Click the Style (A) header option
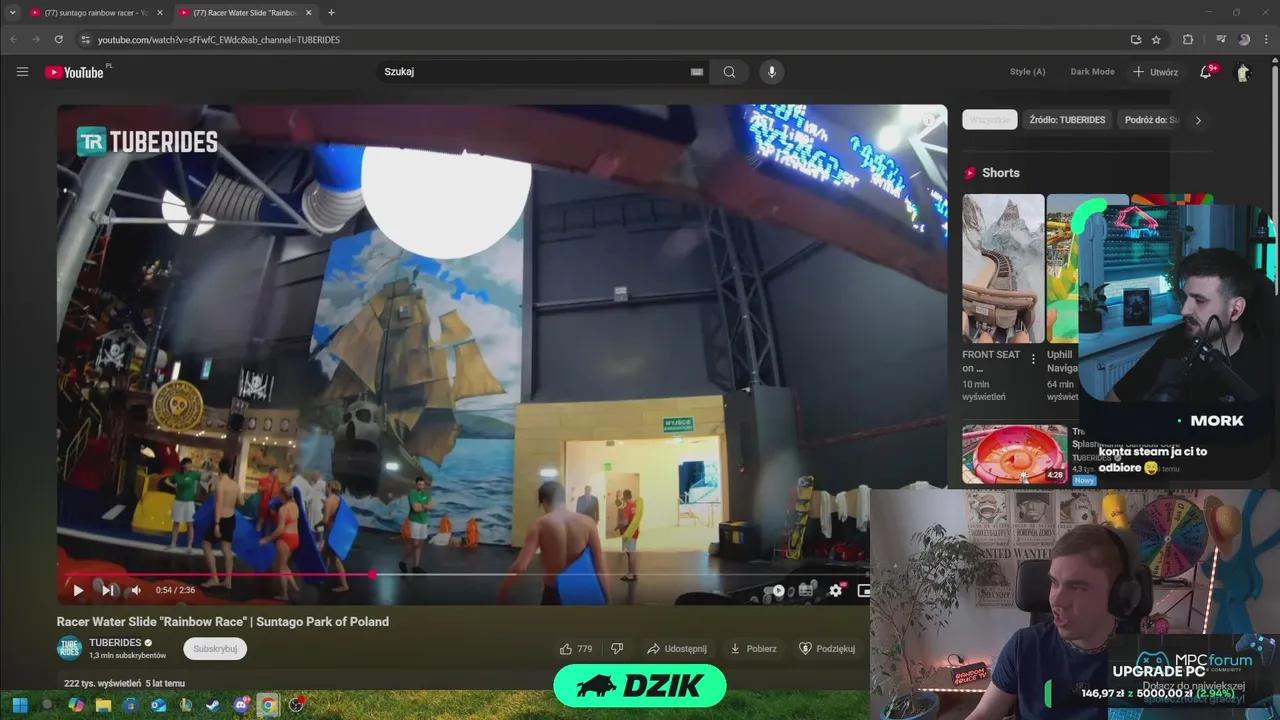 1027,72
